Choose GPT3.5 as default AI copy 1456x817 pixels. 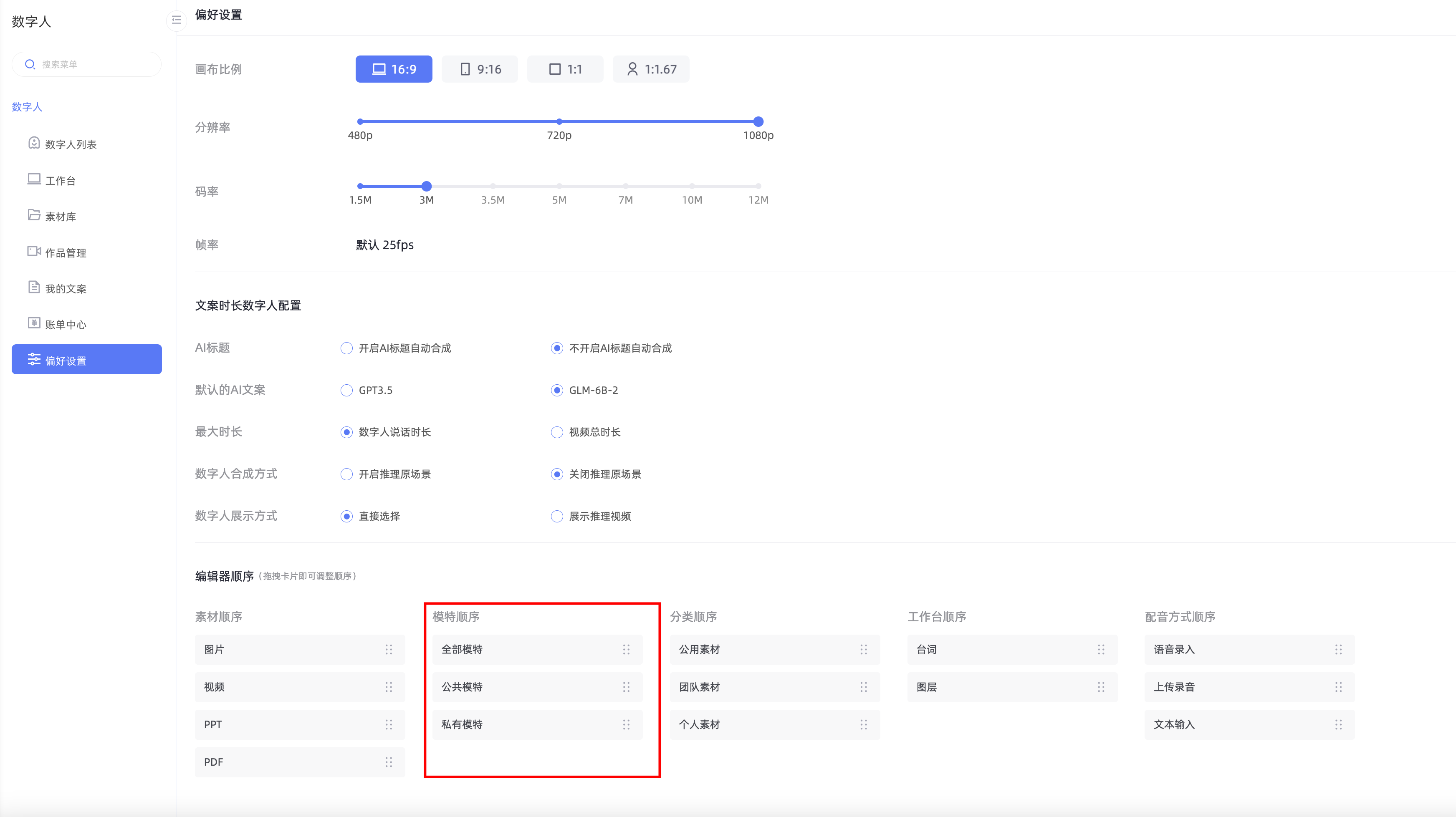[346, 391]
